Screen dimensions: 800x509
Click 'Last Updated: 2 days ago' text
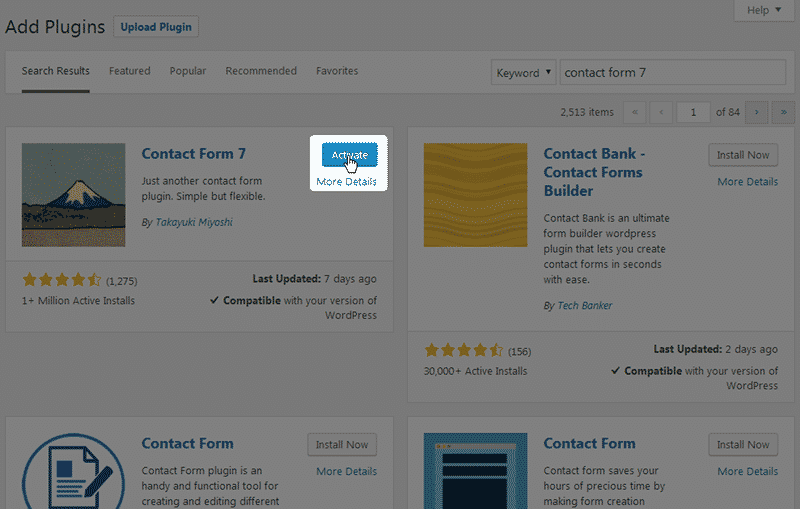(716, 349)
